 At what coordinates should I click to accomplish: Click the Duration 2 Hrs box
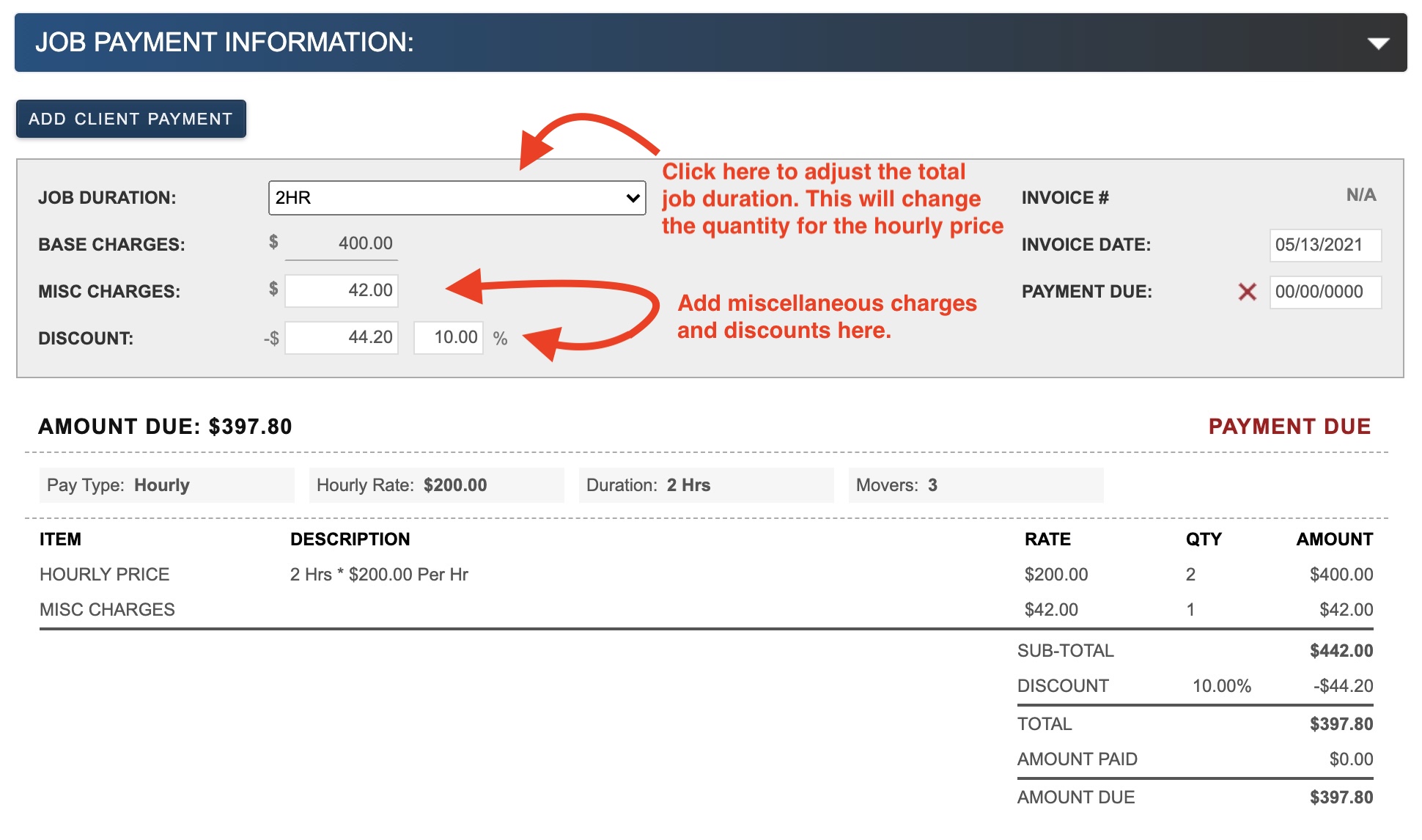[x=706, y=485]
